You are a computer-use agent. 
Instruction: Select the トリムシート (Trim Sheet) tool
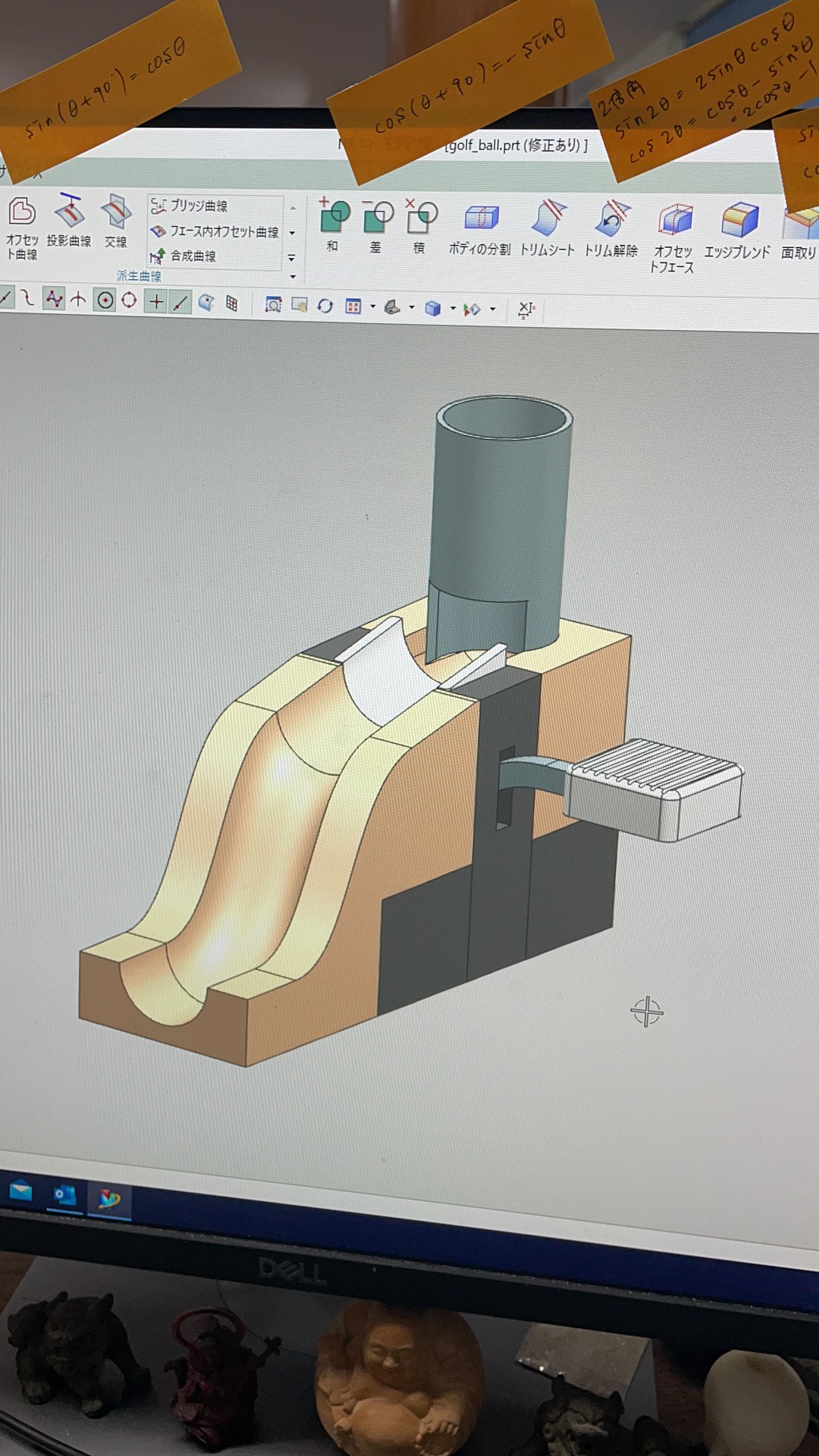(548, 227)
